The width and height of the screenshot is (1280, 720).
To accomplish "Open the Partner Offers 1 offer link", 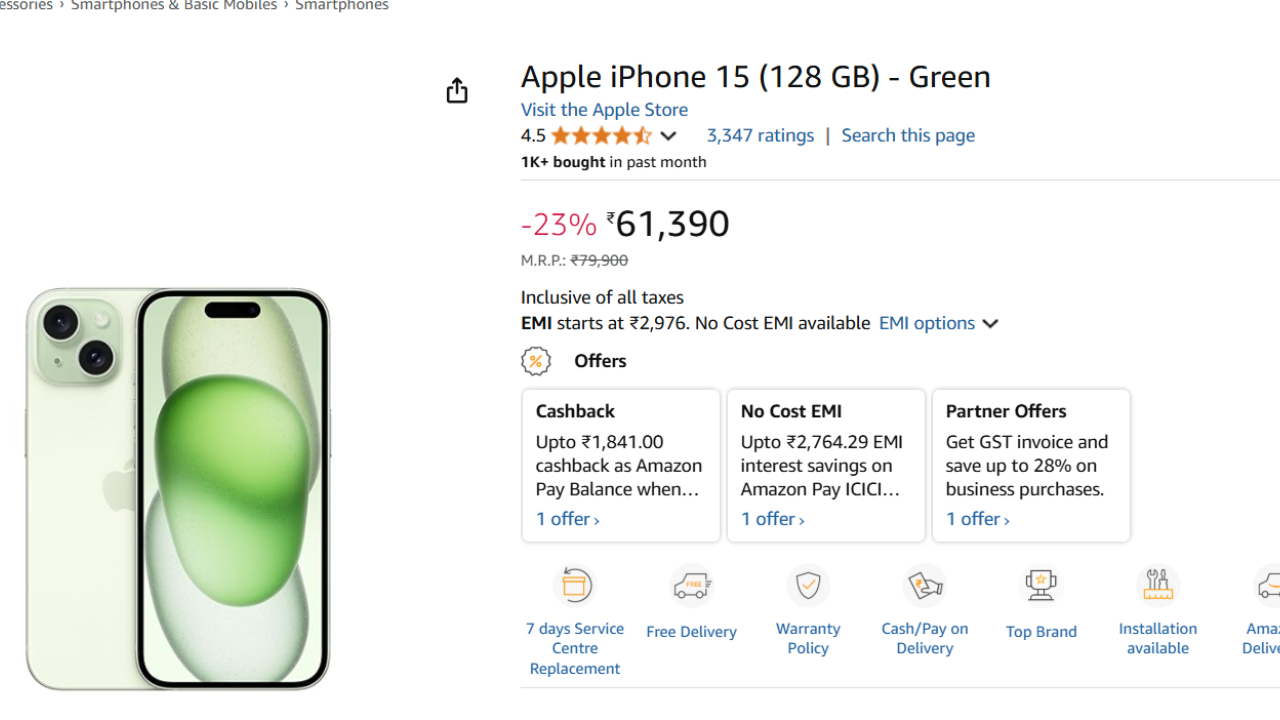I will tap(977, 519).
